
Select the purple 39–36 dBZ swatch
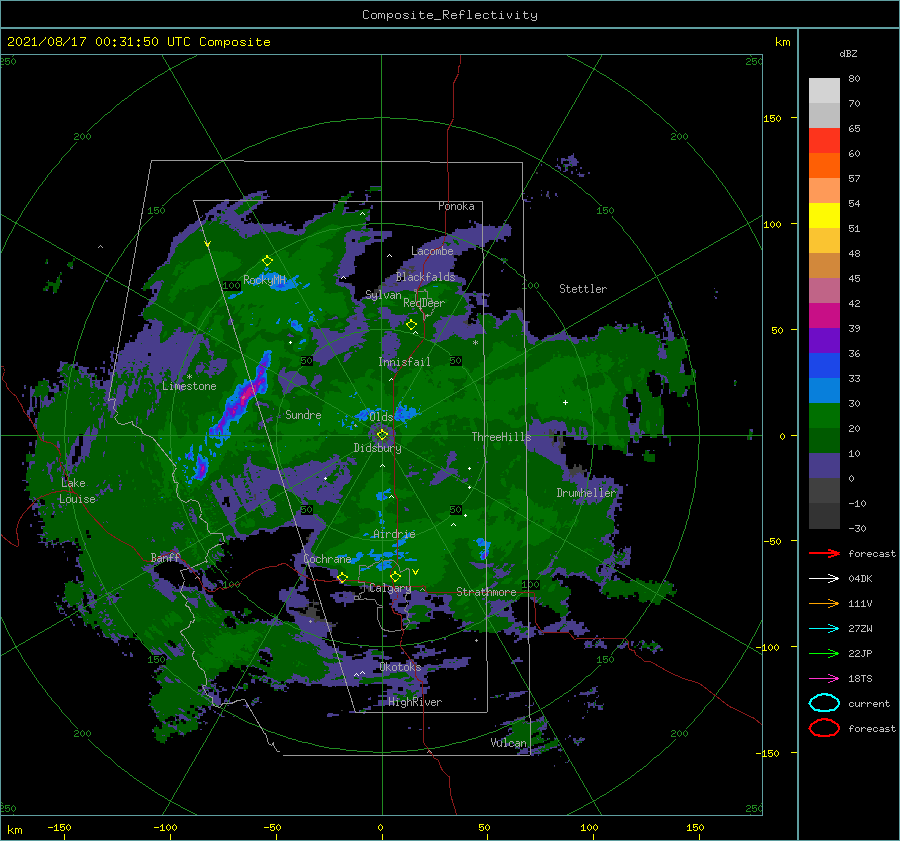point(824,340)
